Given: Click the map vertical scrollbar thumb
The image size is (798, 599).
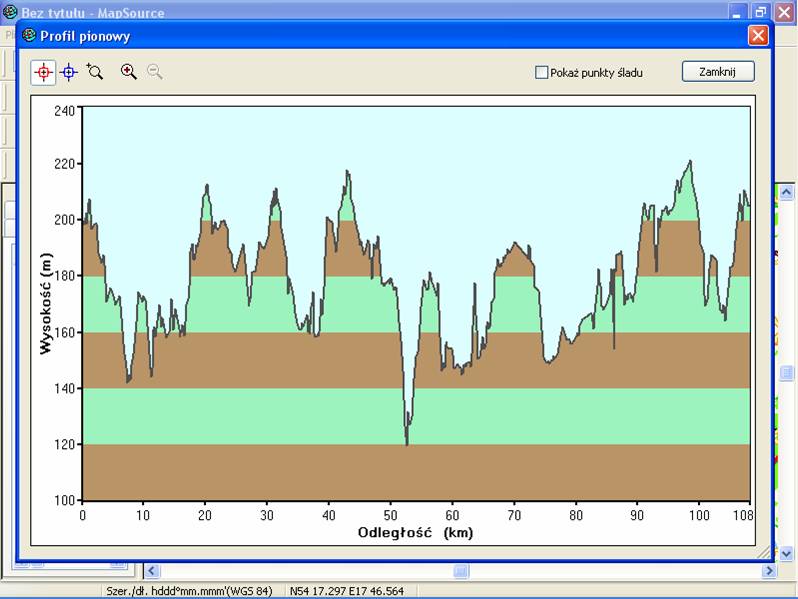Looking at the screenshot, I should (x=786, y=373).
